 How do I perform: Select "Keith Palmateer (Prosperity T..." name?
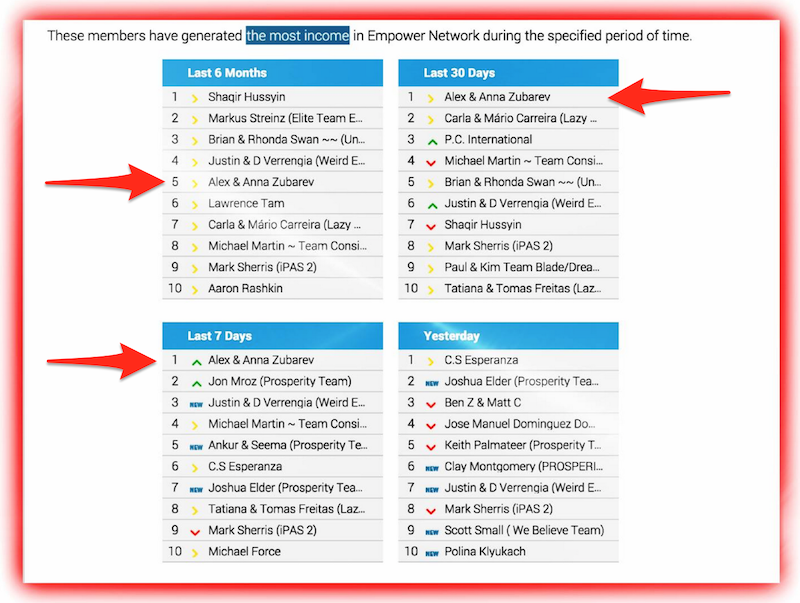523,445
